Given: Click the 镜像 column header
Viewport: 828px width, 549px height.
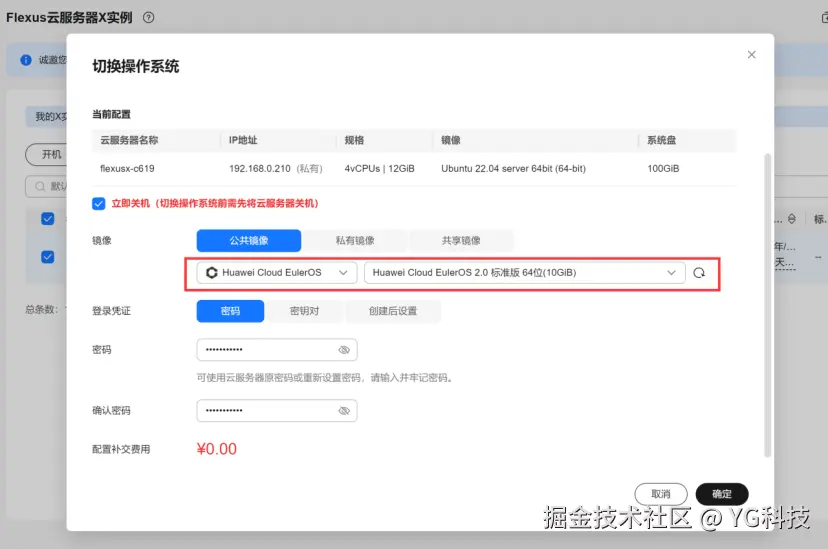Looking at the screenshot, I should pyautogui.click(x=451, y=140).
